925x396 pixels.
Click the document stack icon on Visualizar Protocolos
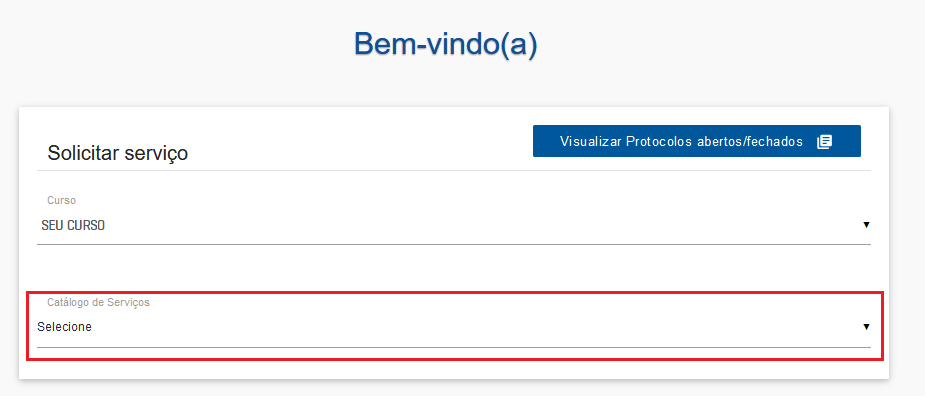[824, 142]
